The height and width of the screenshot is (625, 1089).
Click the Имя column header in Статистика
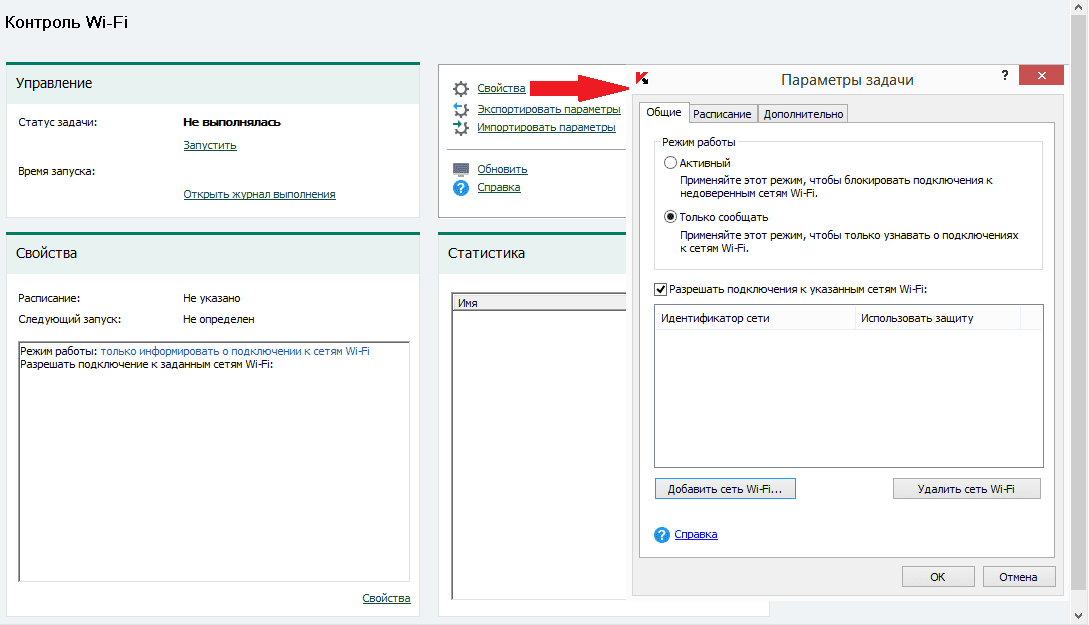[x=539, y=303]
